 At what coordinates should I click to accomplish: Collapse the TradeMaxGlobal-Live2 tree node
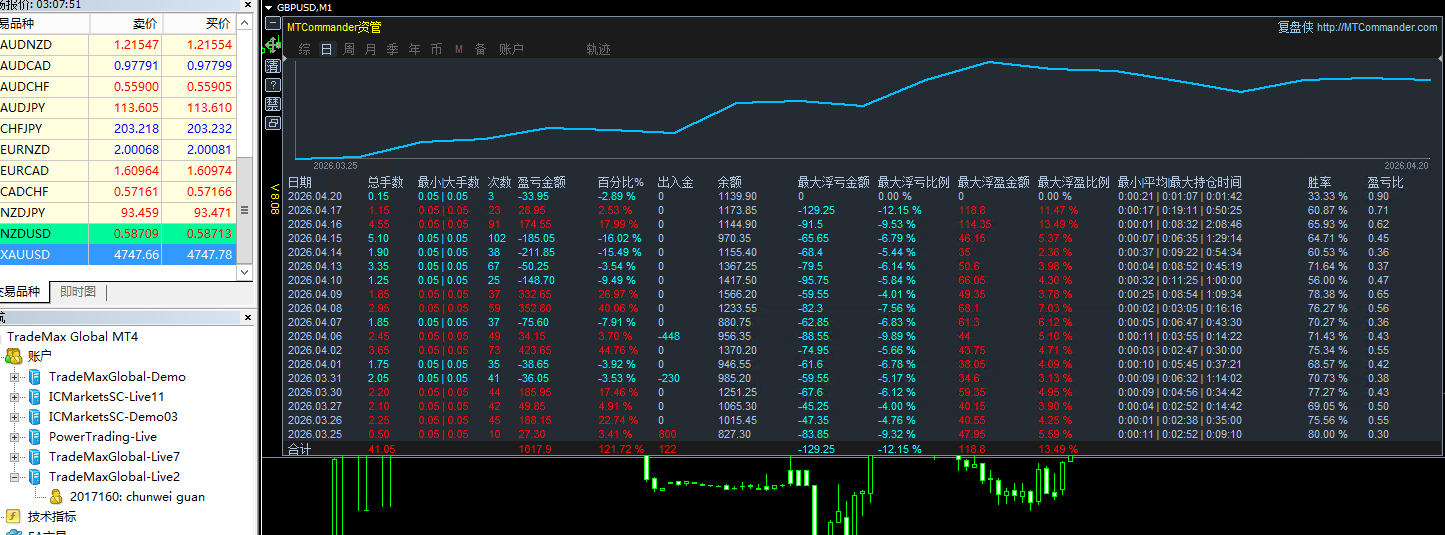coord(15,477)
